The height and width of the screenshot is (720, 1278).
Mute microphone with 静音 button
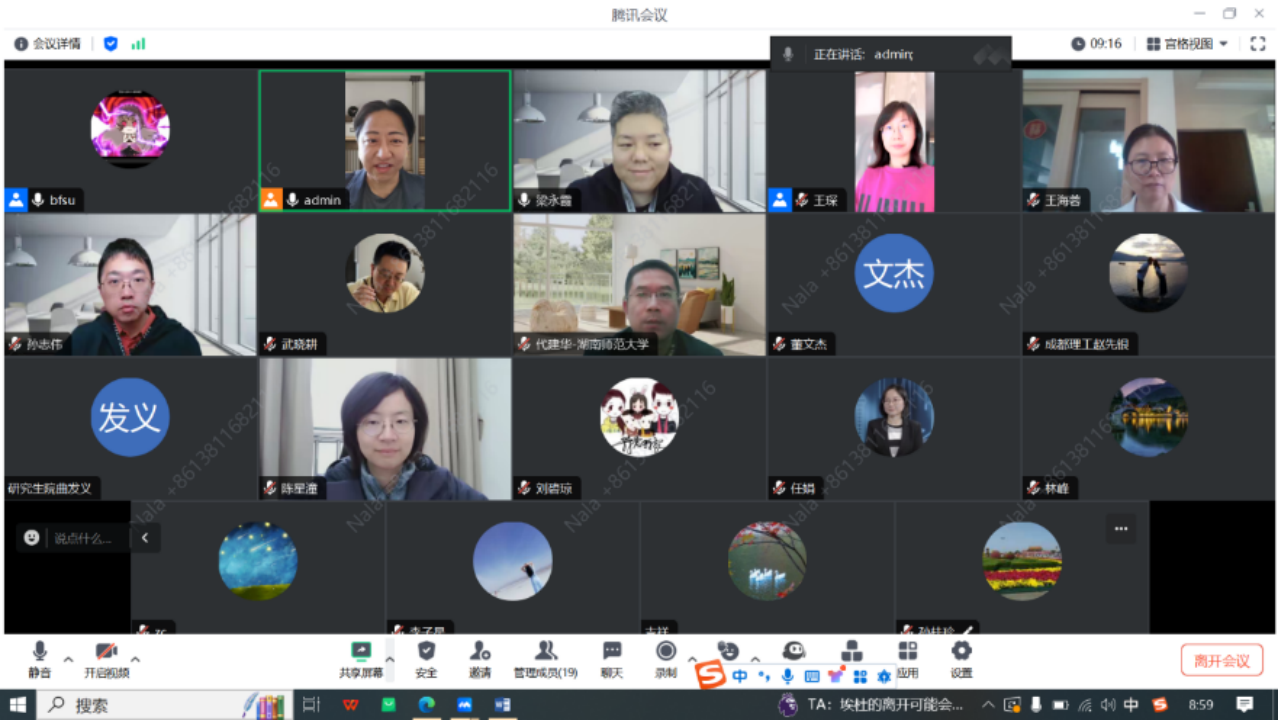pyautogui.click(x=39, y=659)
